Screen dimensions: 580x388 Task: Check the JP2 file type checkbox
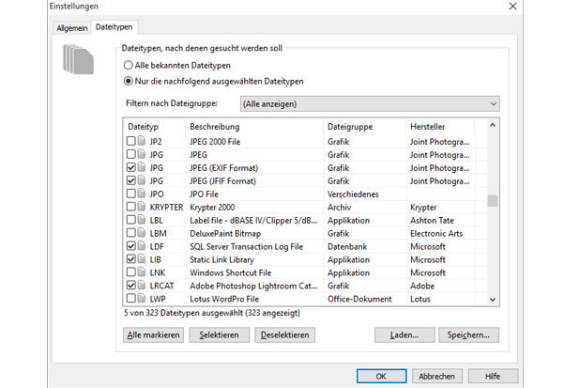pos(131,141)
